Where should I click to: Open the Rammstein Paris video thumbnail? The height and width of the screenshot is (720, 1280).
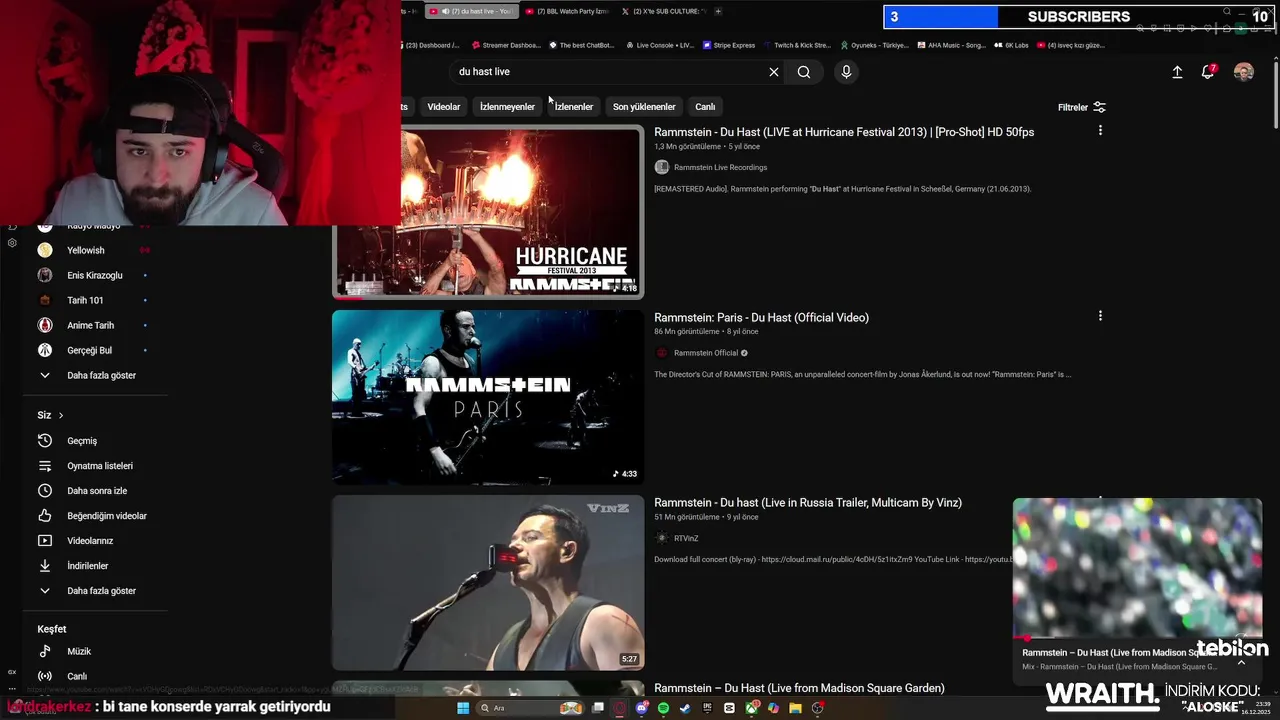(x=488, y=397)
